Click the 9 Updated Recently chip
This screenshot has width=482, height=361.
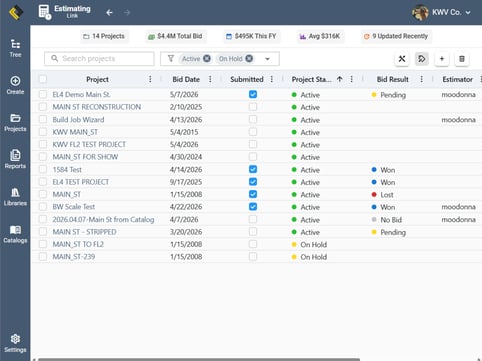[396, 36]
